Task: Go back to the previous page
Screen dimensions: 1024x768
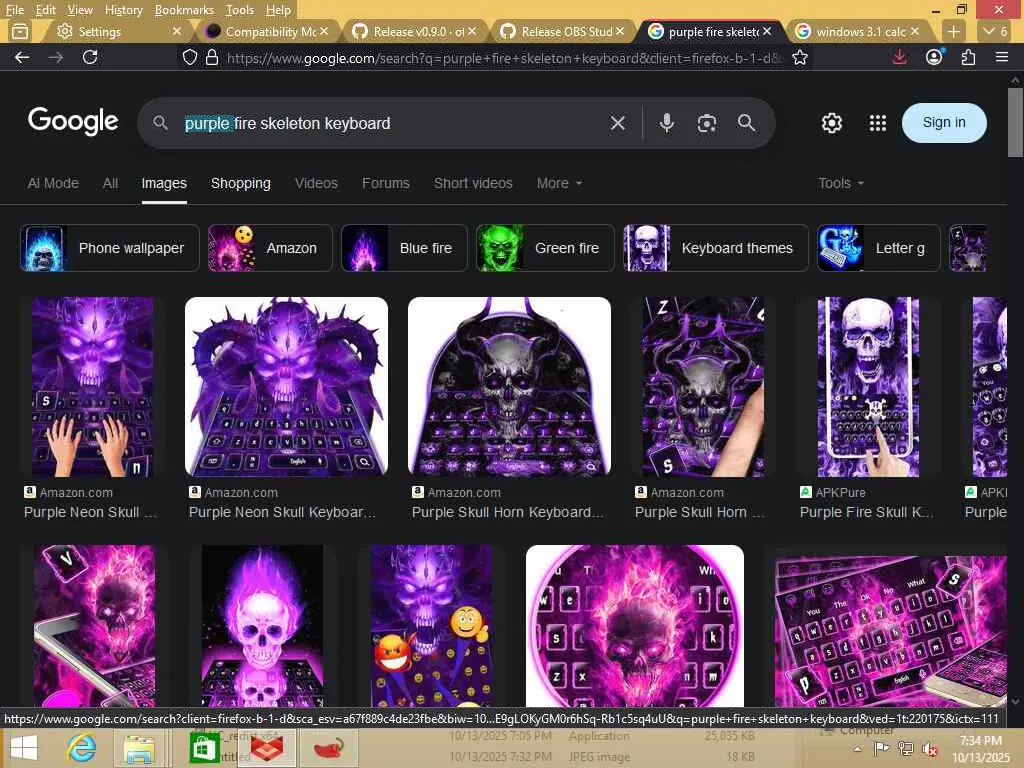Action: coord(22,57)
